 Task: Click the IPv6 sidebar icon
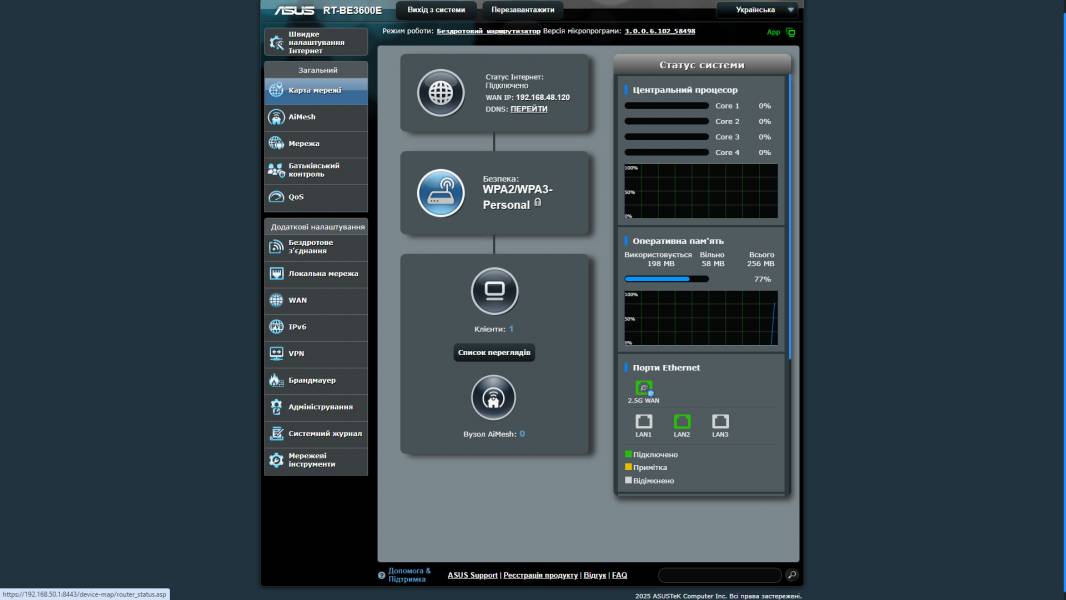(276, 327)
